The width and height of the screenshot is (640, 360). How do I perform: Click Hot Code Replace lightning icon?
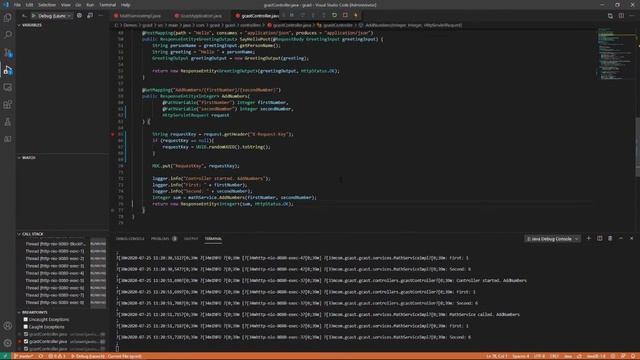coord(356,15)
